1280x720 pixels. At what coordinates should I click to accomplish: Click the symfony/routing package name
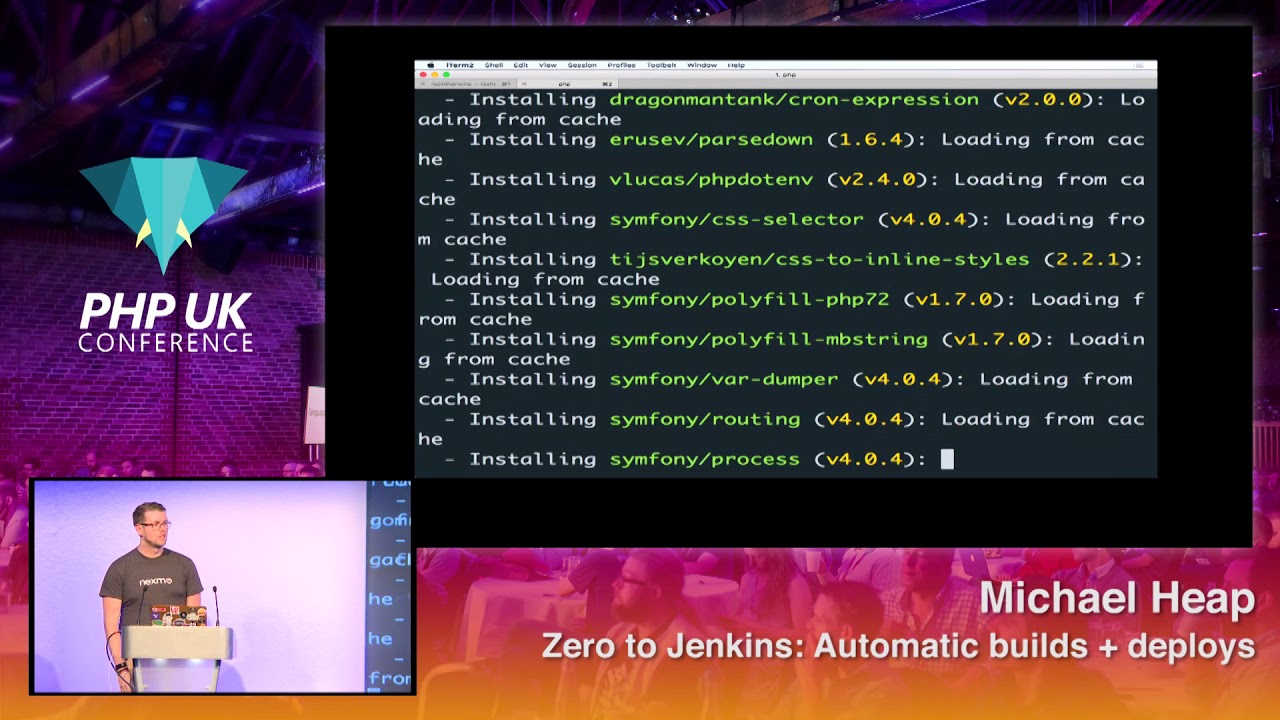point(705,419)
